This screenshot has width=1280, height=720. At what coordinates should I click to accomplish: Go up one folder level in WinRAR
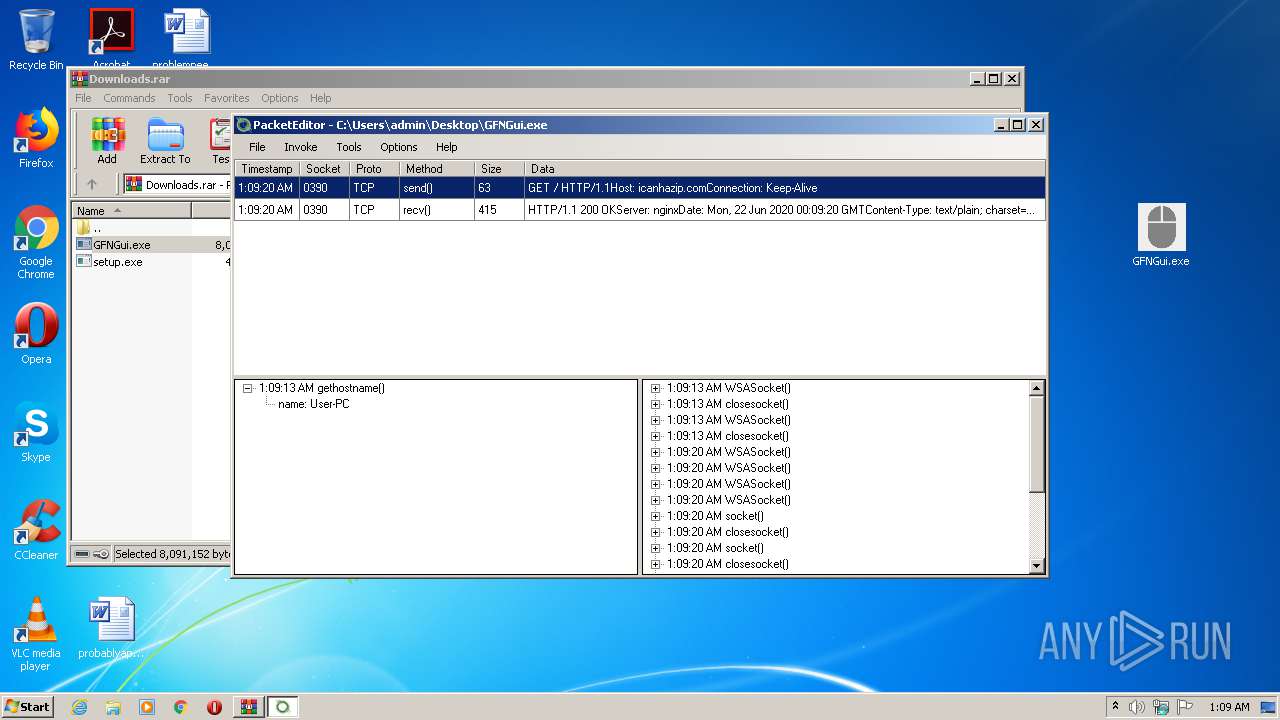click(x=92, y=184)
